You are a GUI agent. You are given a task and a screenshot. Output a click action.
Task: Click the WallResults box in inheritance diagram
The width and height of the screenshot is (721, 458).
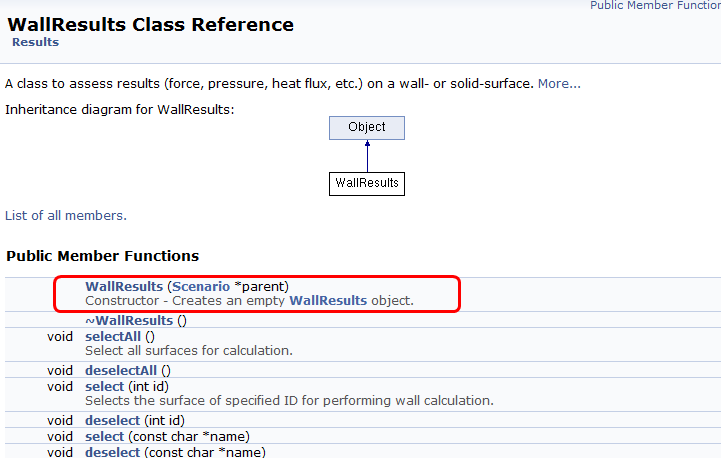(367, 183)
